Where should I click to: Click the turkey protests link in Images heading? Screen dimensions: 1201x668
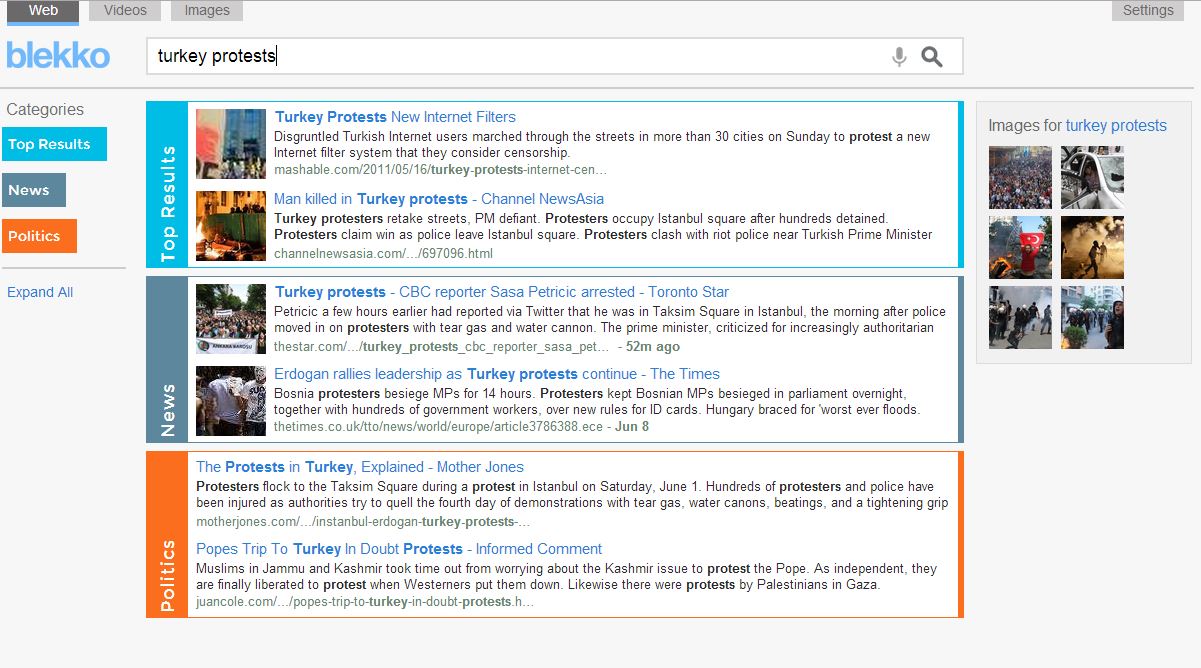1116,126
